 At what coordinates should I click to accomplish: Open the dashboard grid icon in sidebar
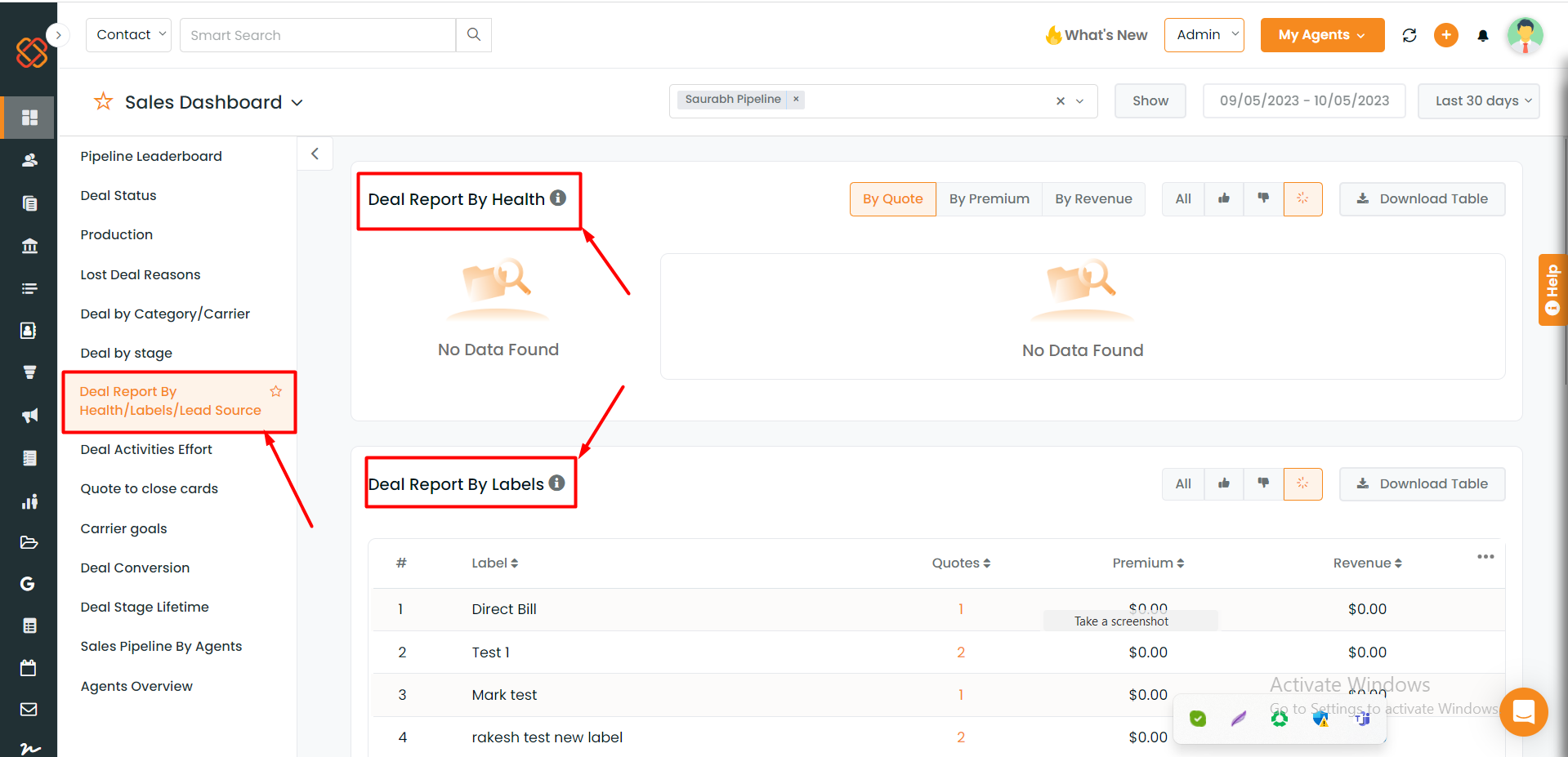[29, 118]
